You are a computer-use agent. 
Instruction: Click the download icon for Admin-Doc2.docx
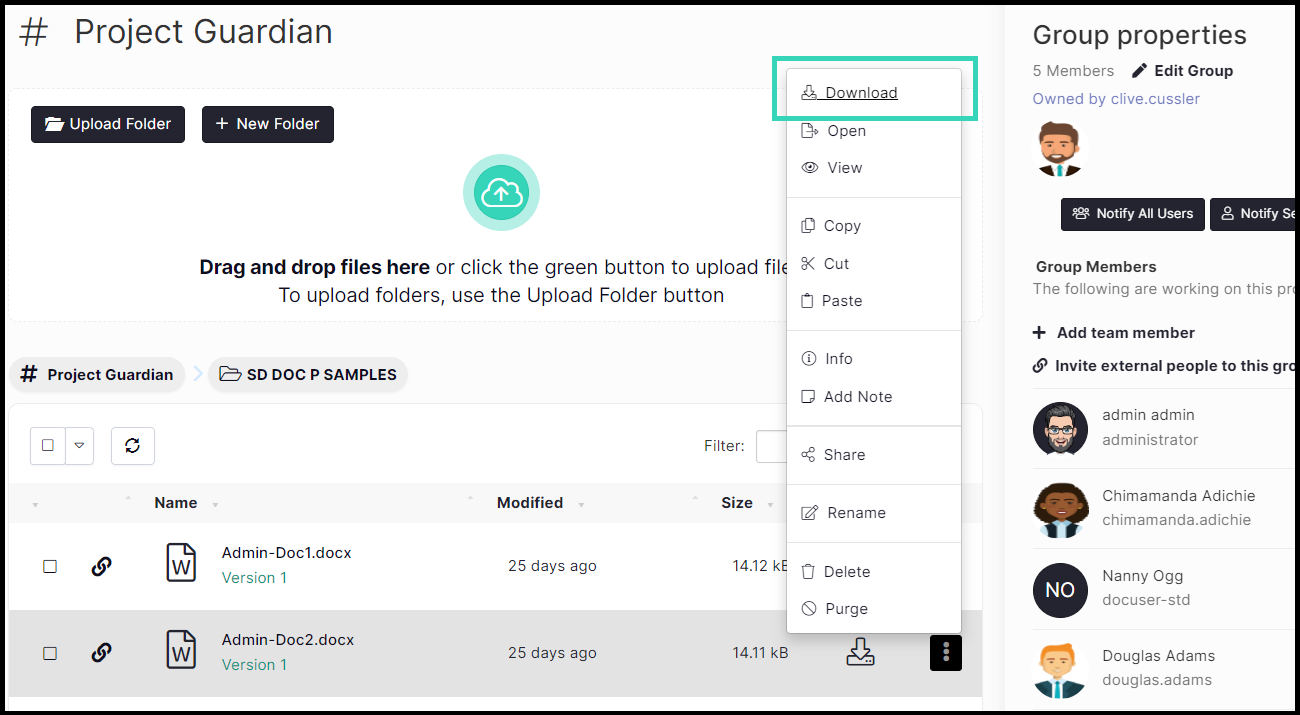coord(860,653)
